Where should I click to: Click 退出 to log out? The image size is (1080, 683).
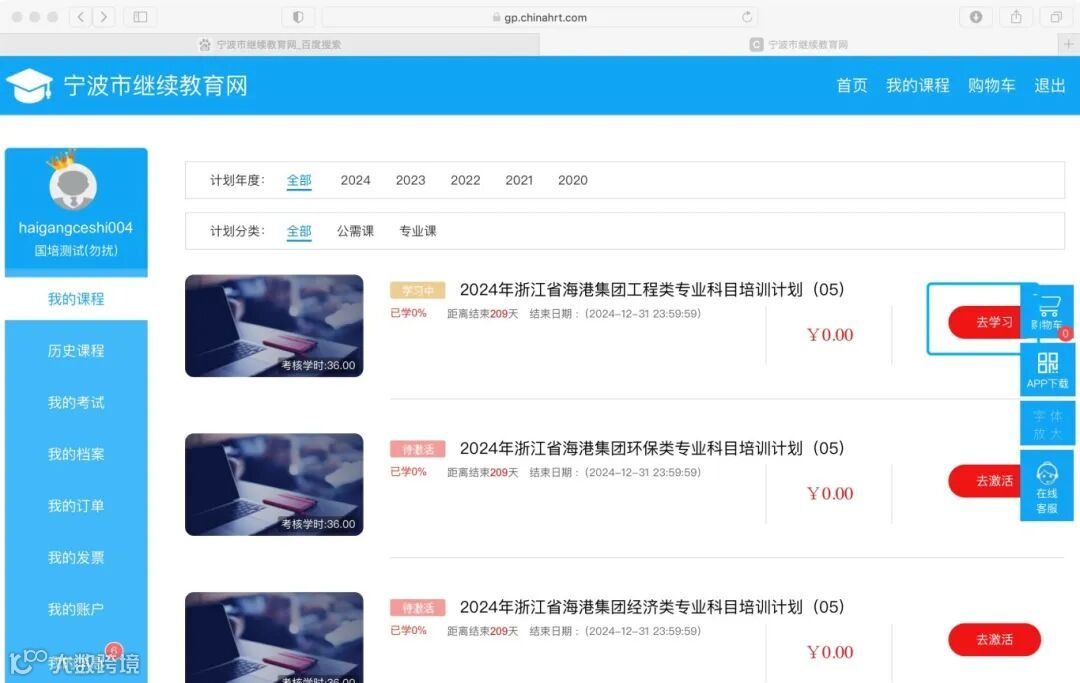(1050, 85)
